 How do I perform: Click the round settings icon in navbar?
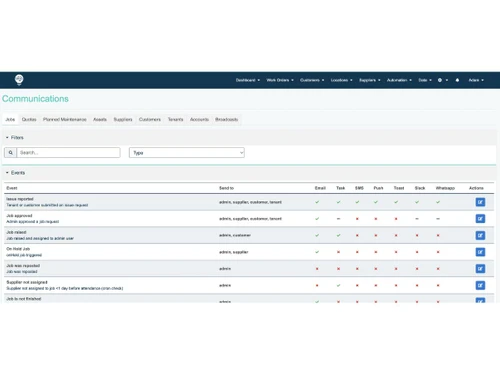click(x=440, y=80)
